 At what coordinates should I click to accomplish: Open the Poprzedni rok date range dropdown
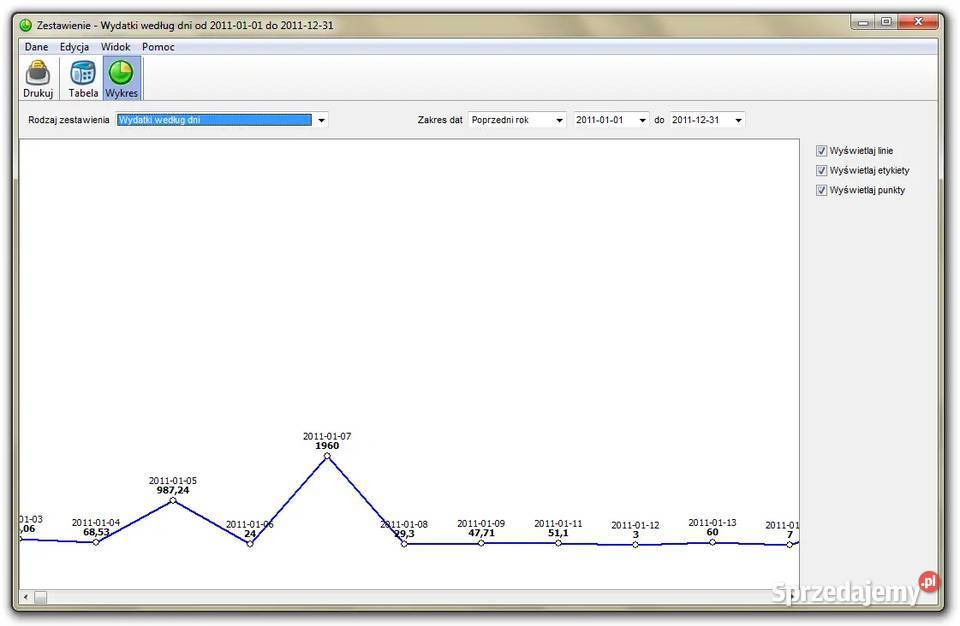pyautogui.click(x=559, y=120)
